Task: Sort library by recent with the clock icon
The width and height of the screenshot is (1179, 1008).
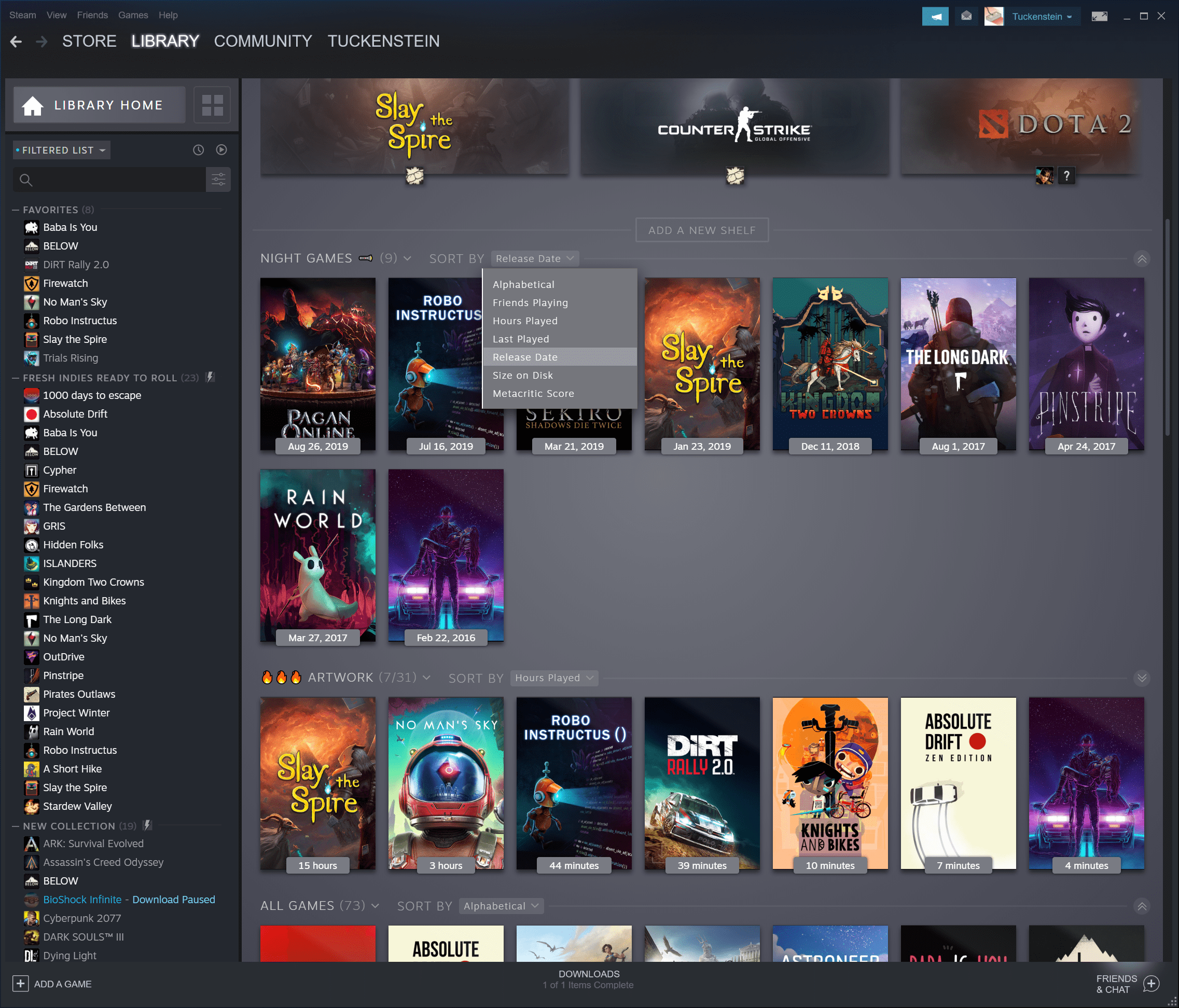Action: (198, 150)
